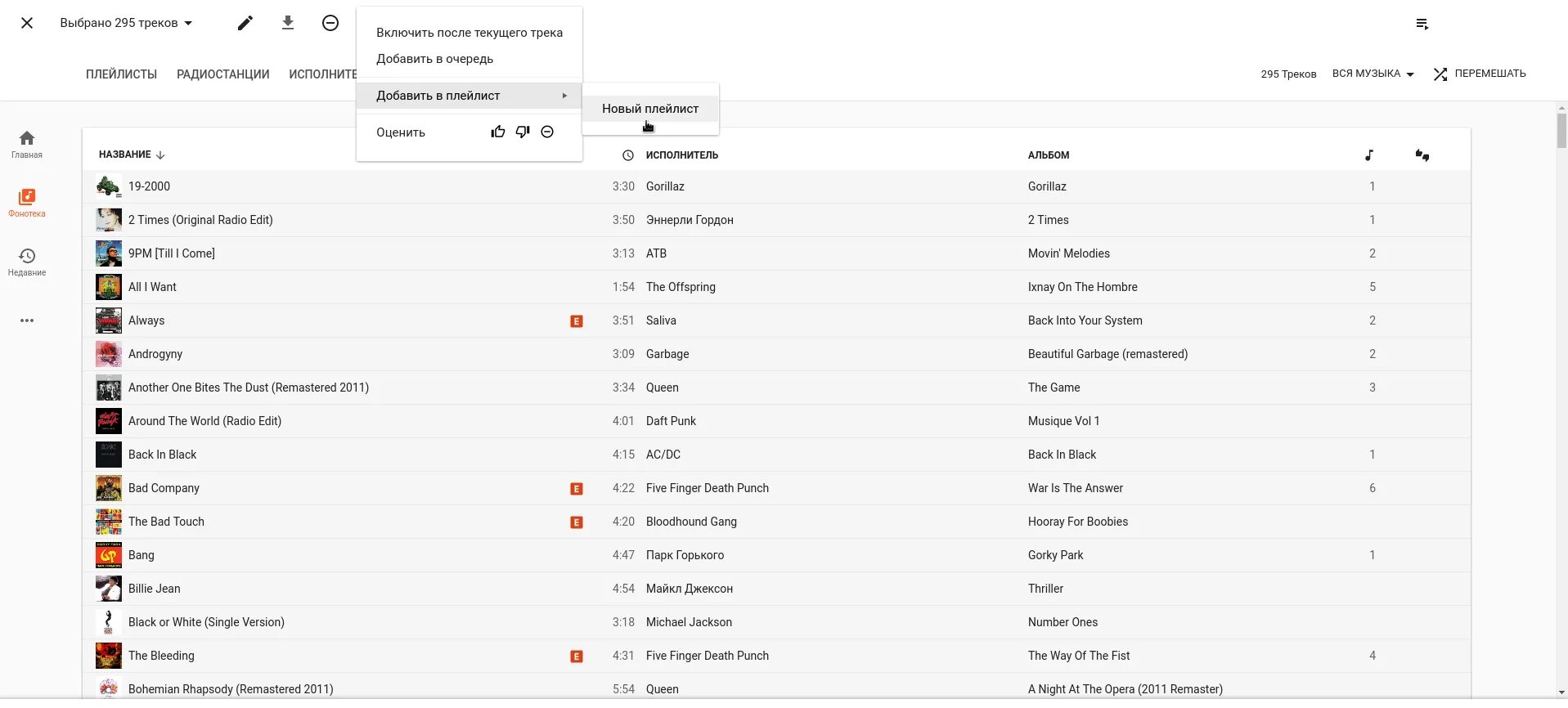Select track 'Around The World (Radio Edit)'
This screenshot has width=1568, height=708.
pos(204,421)
